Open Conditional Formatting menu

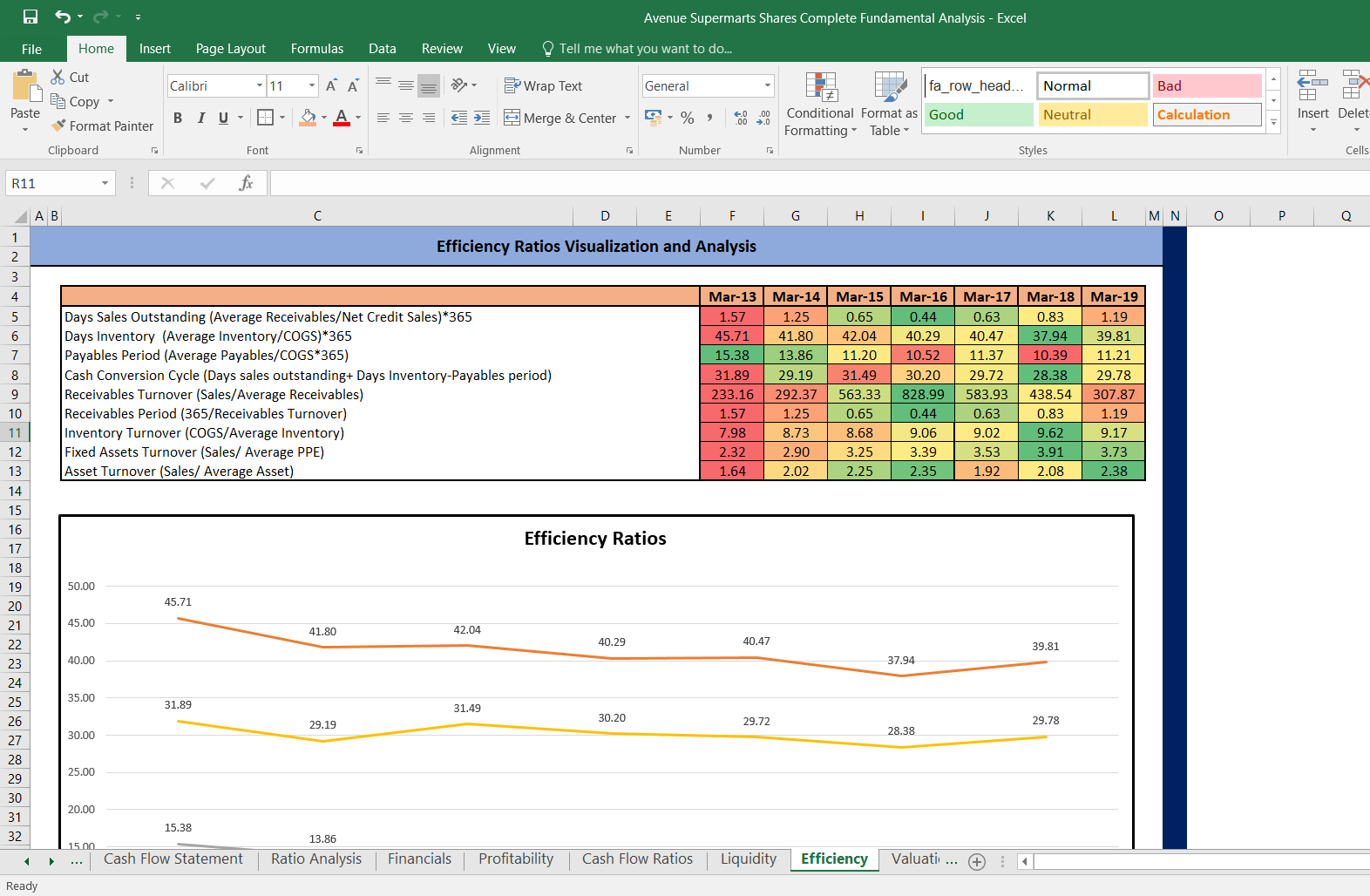820,104
